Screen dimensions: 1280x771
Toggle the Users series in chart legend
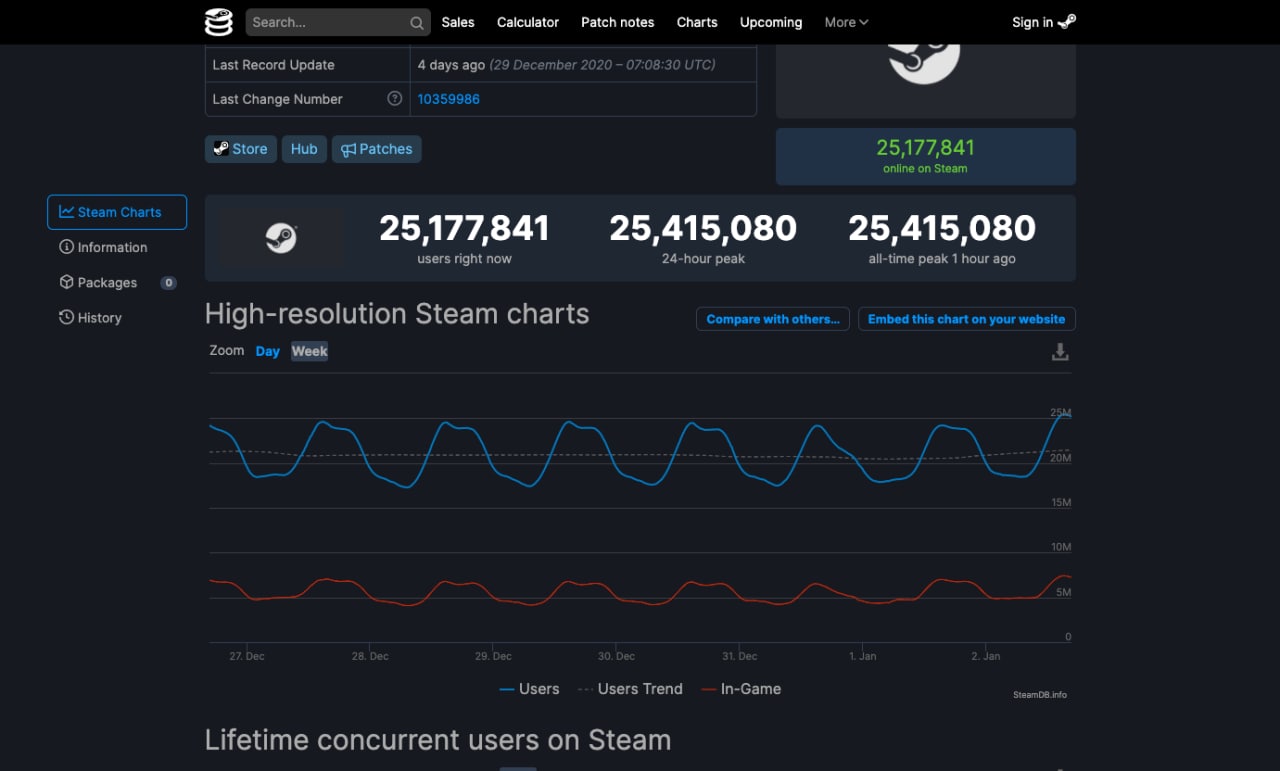tap(529, 689)
